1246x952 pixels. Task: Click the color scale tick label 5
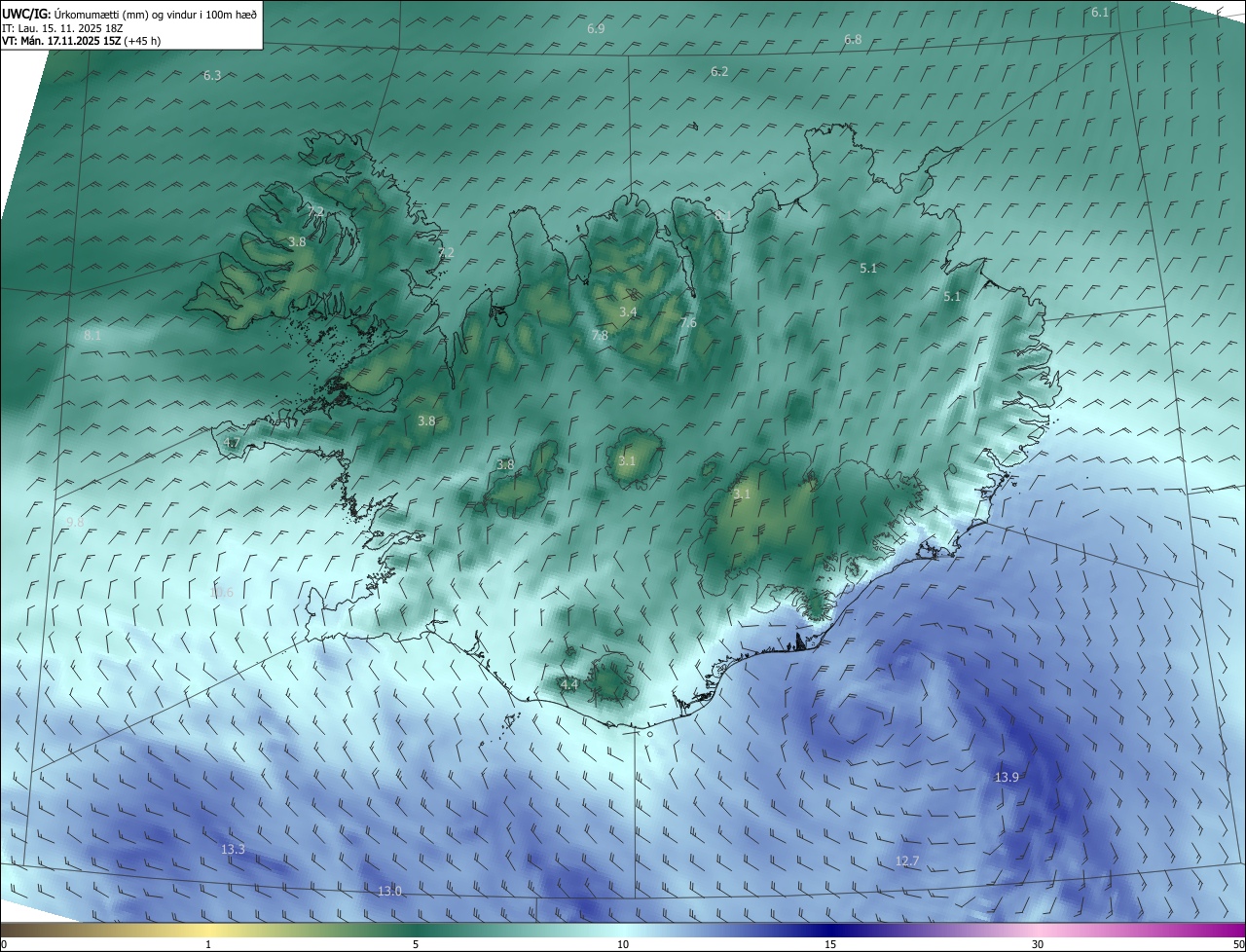tap(416, 944)
